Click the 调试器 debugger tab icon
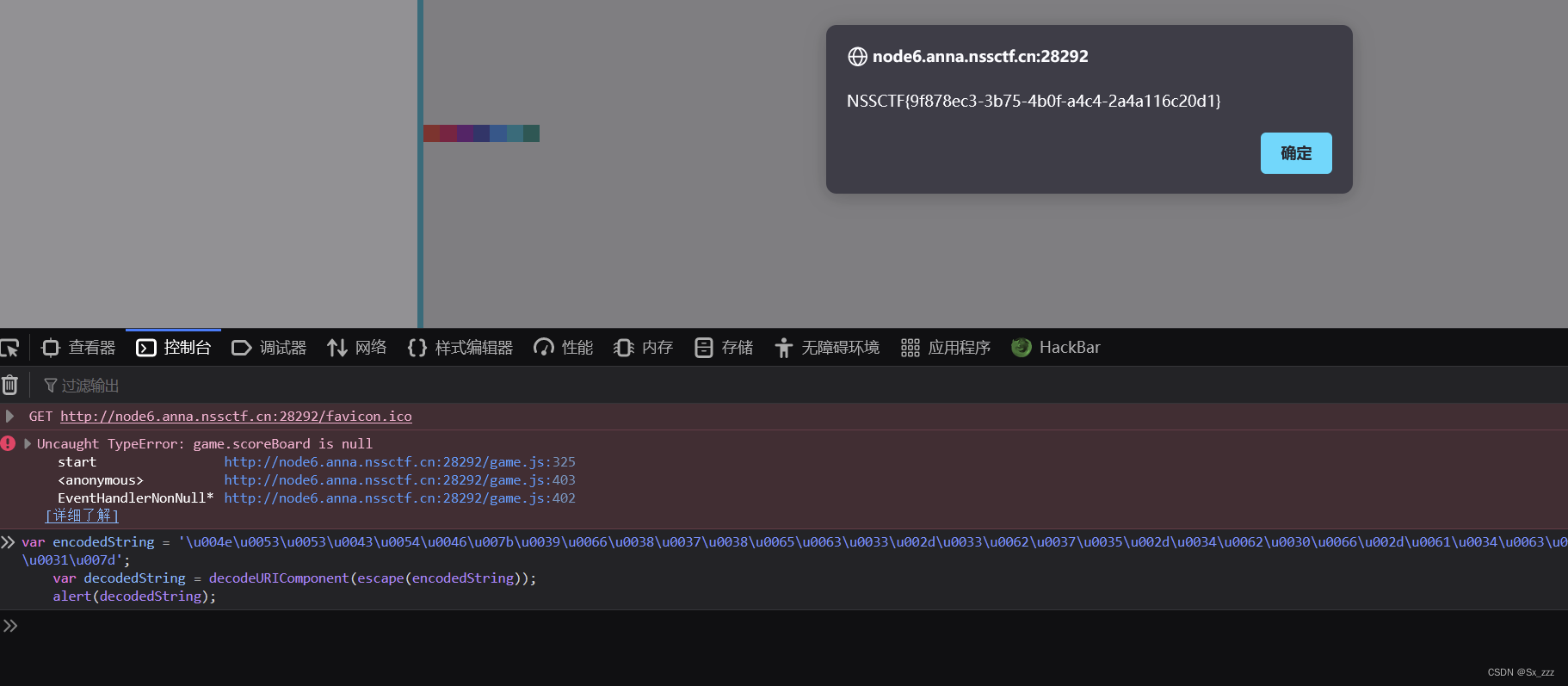The image size is (1568, 686). (242, 348)
